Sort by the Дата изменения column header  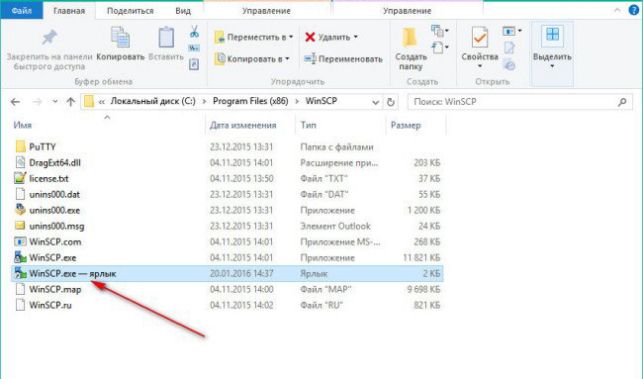coord(243,125)
